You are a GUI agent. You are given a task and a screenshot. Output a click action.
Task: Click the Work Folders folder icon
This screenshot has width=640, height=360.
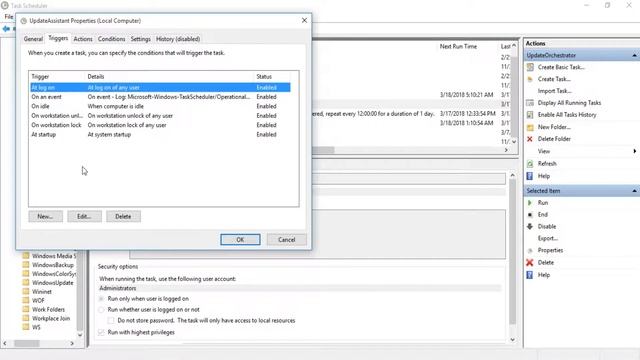click(x=26, y=309)
